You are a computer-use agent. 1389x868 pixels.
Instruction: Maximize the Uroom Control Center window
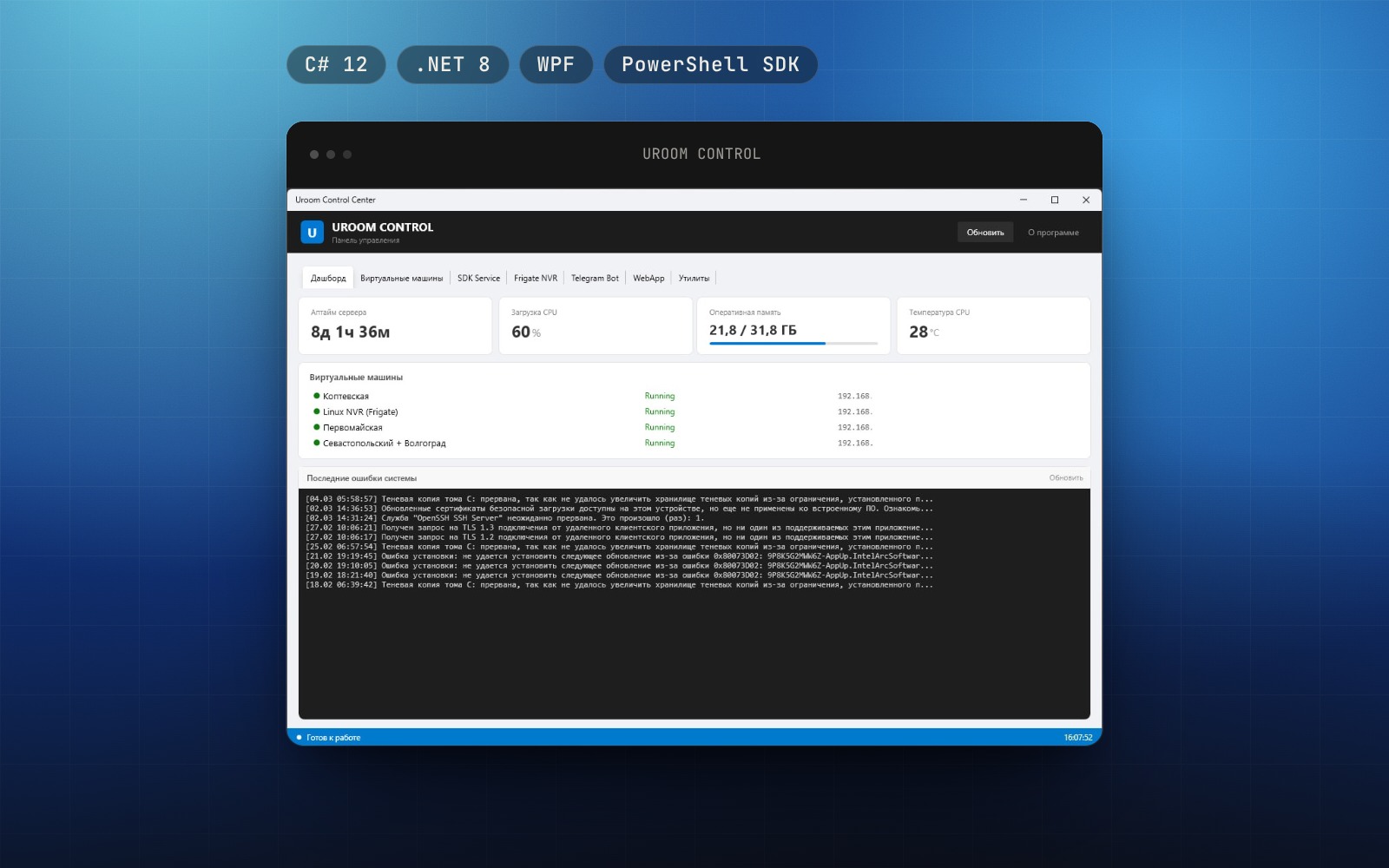pos(1055,200)
